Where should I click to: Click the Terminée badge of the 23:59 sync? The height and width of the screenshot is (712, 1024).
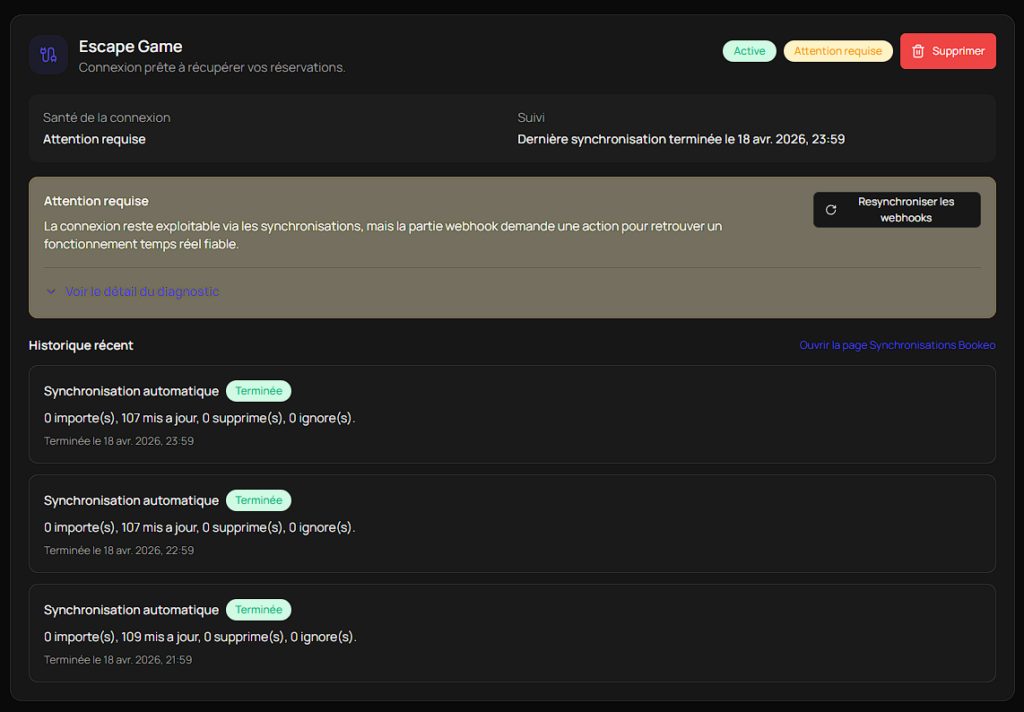[258, 391]
